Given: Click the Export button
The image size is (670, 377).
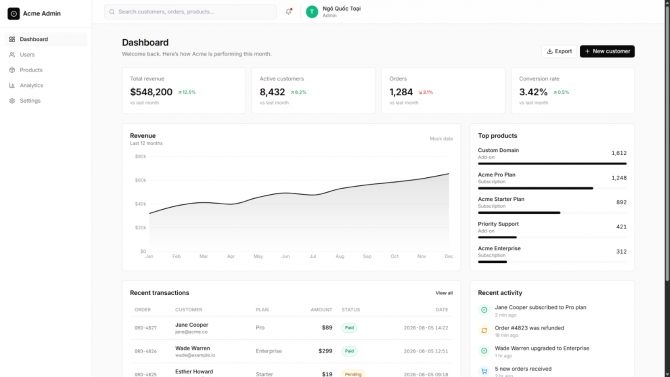Looking at the screenshot, I should [x=559, y=51].
